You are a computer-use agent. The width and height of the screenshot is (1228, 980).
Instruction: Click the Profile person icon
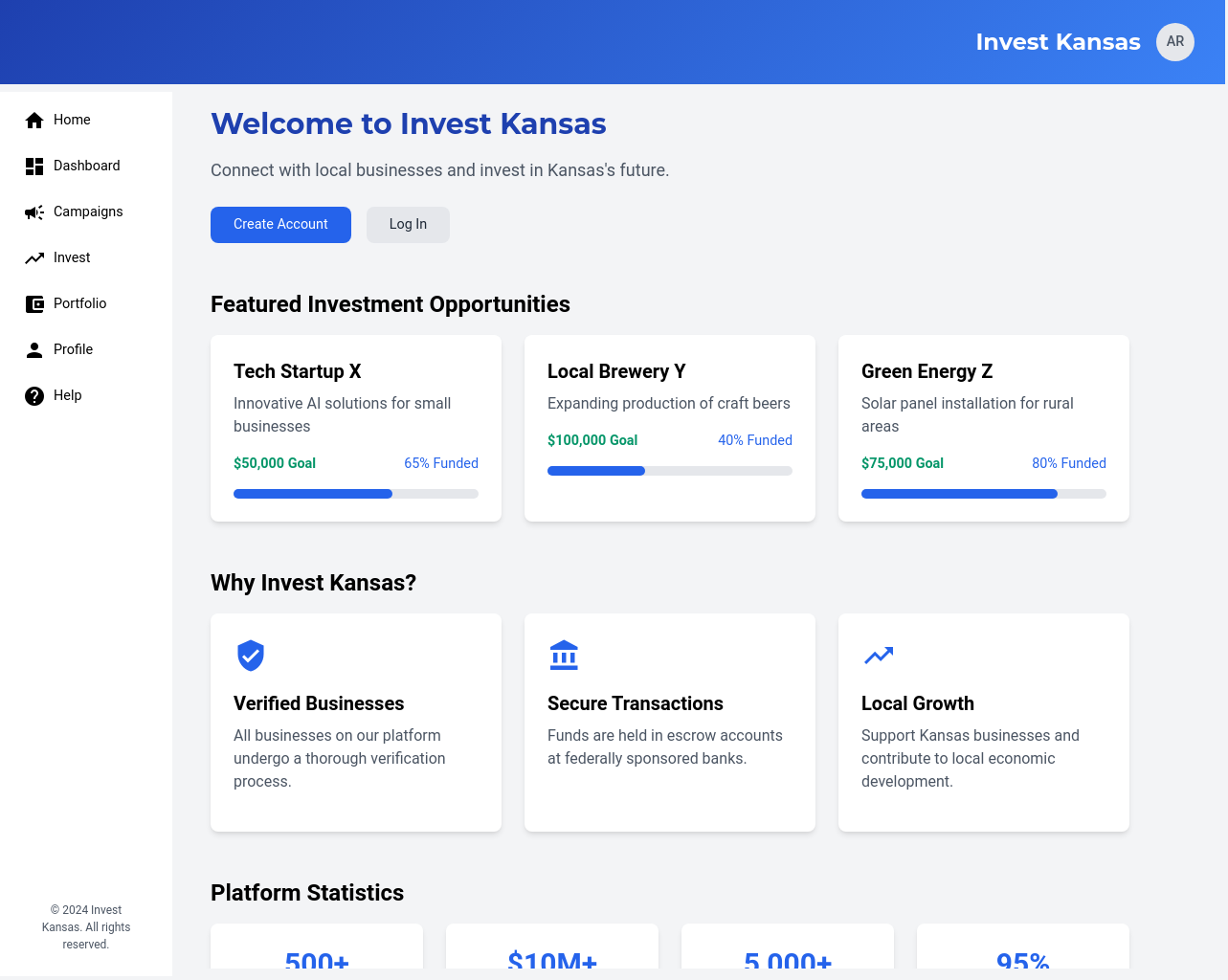34,350
